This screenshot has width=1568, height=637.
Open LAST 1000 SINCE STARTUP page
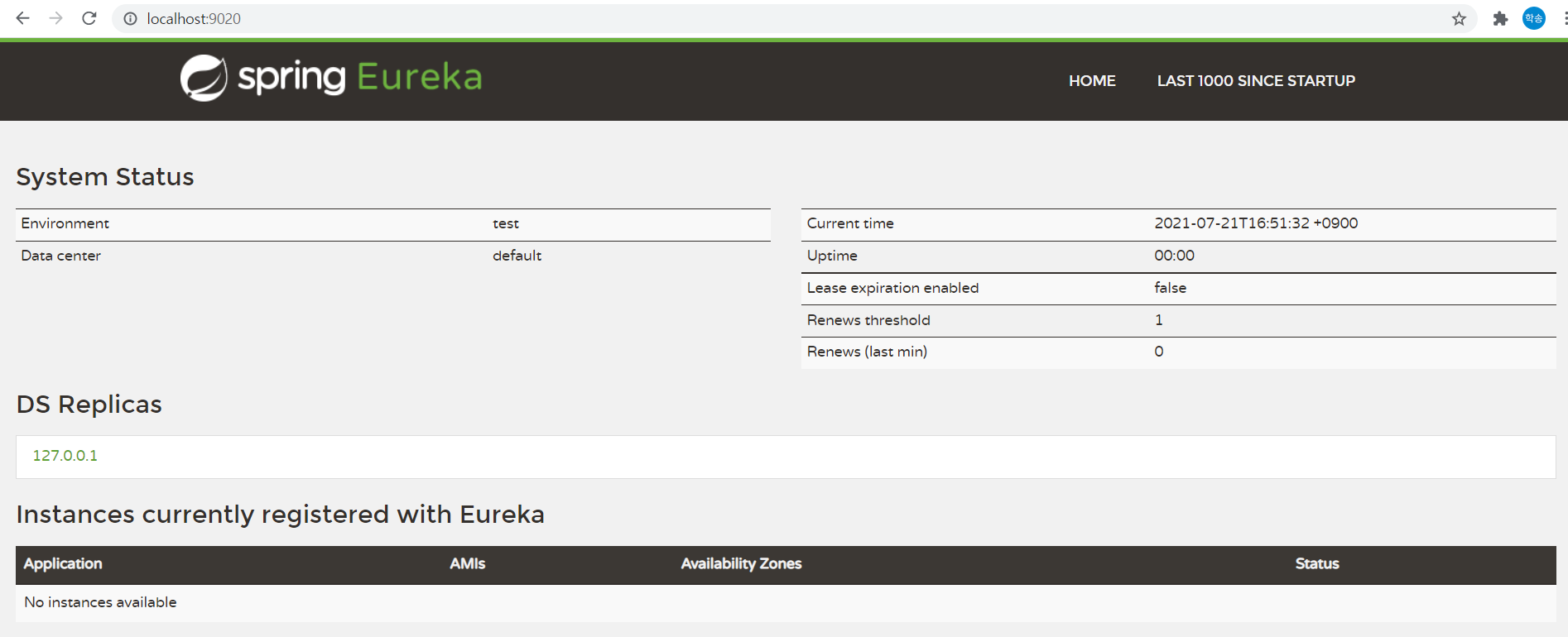(x=1256, y=81)
